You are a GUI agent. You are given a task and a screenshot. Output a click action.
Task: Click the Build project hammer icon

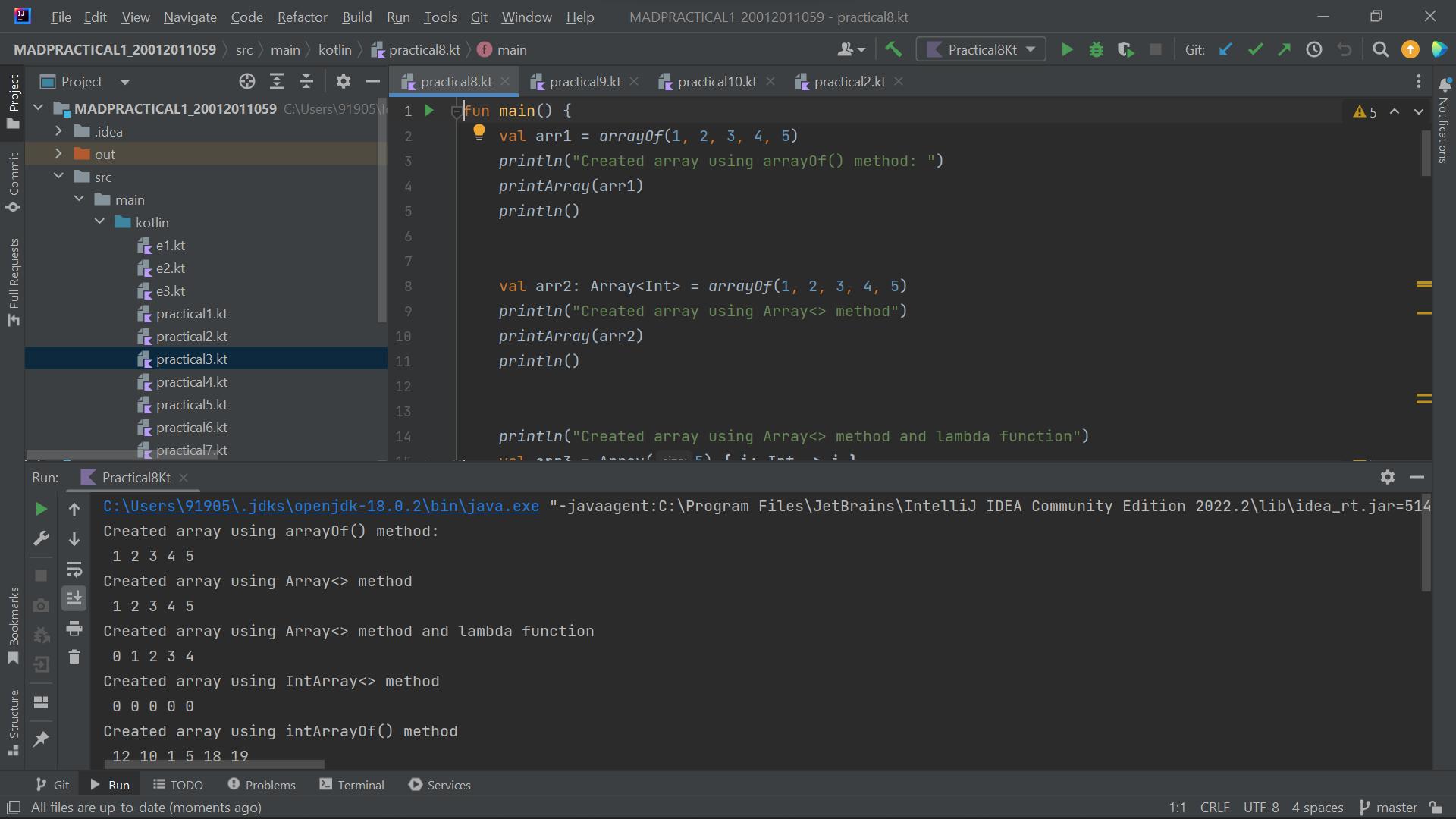coord(893,50)
